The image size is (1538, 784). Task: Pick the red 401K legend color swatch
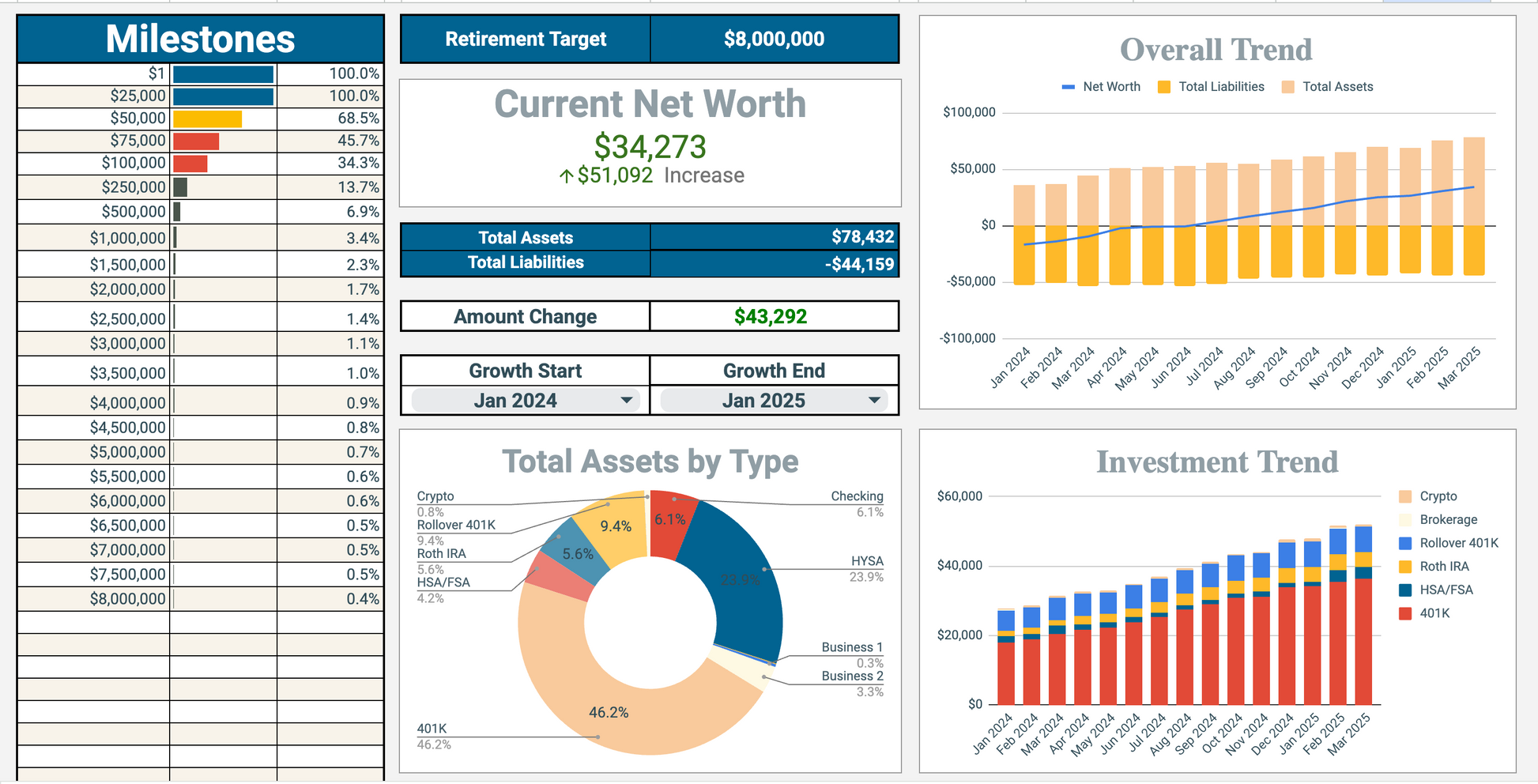pos(1405,613)
